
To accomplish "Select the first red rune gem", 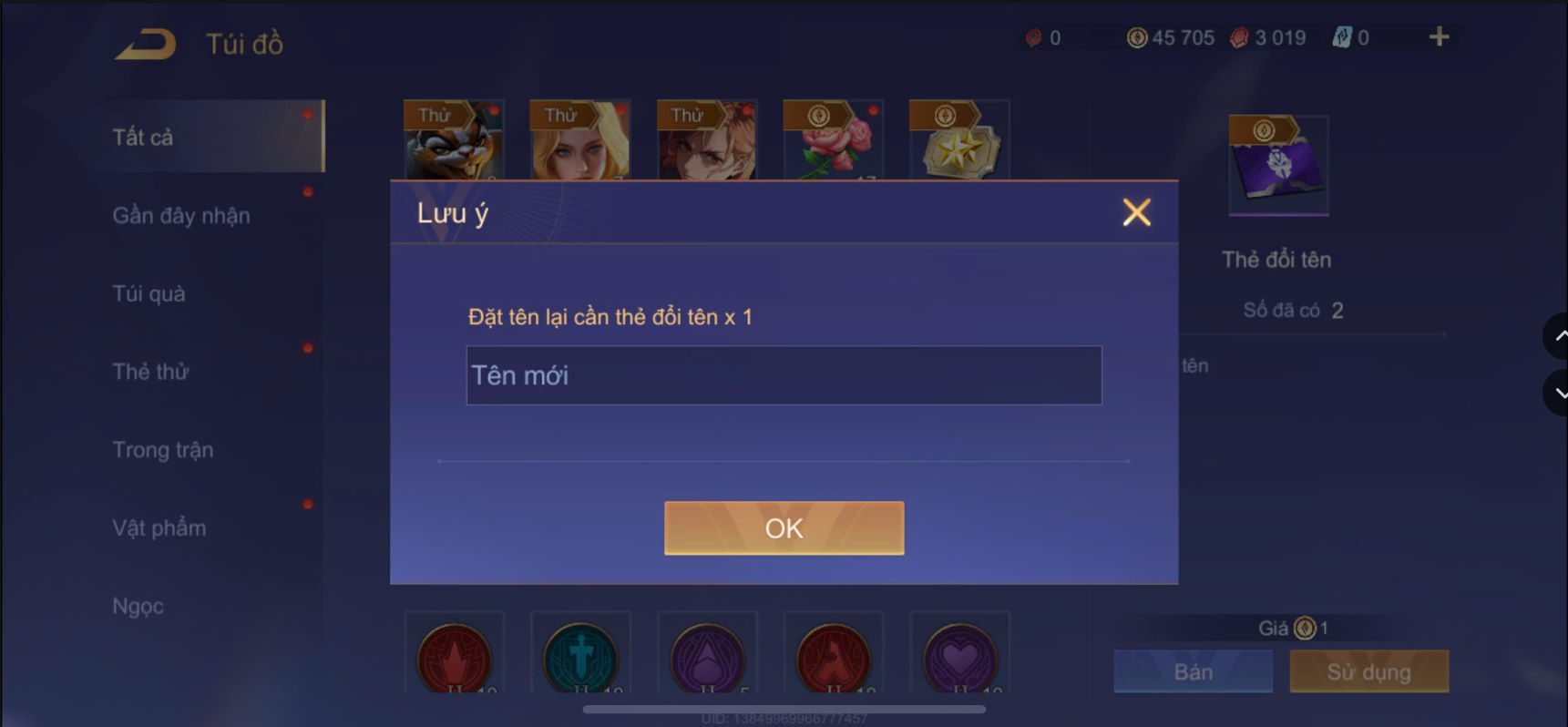I will 454,656.
